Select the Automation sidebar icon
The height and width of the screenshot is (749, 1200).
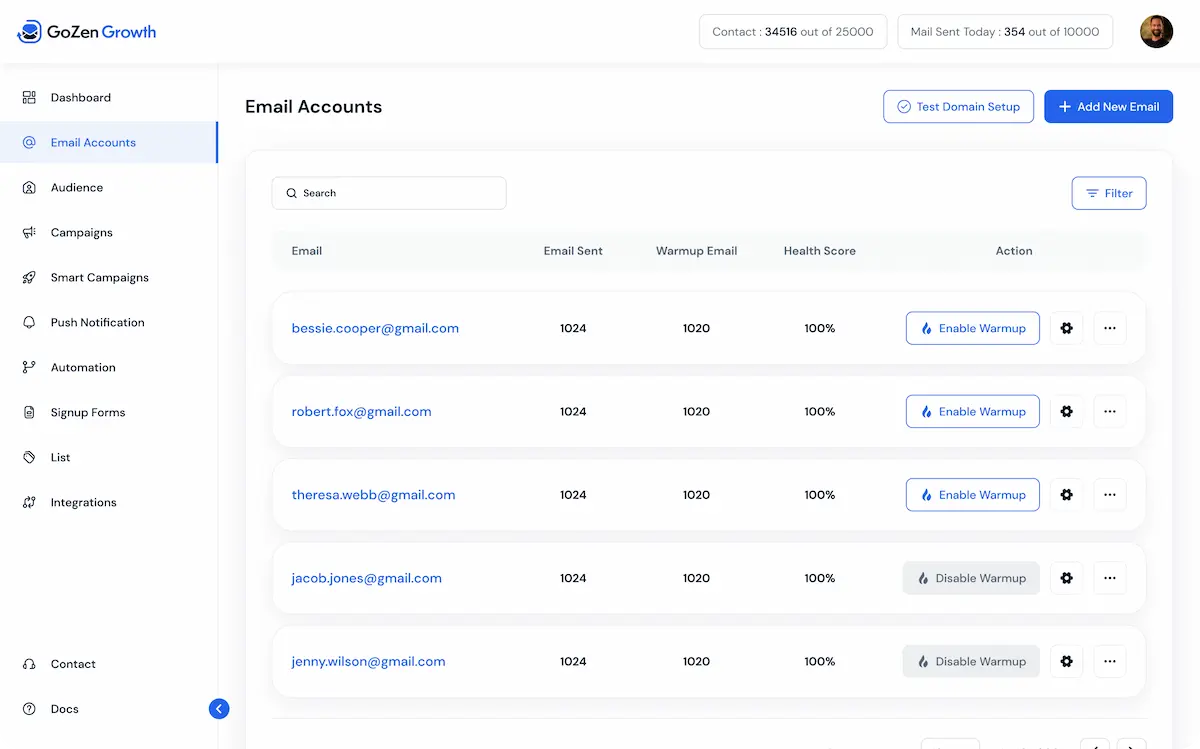point(28,367)
